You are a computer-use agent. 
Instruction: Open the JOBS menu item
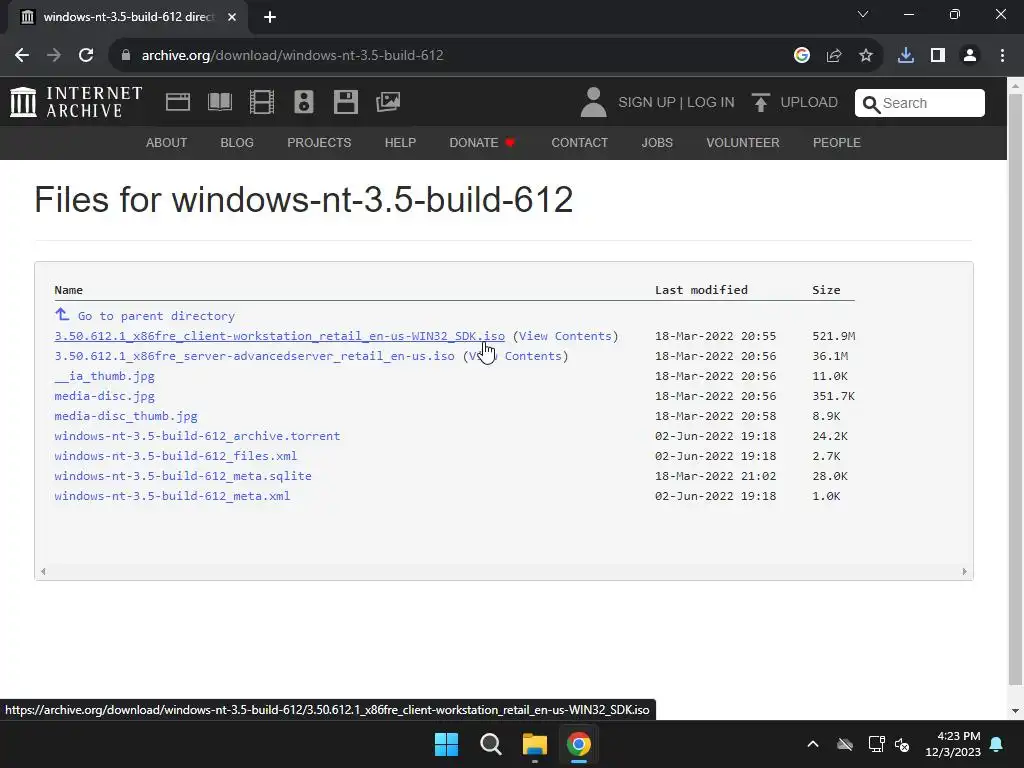click(x=657, y=142)
